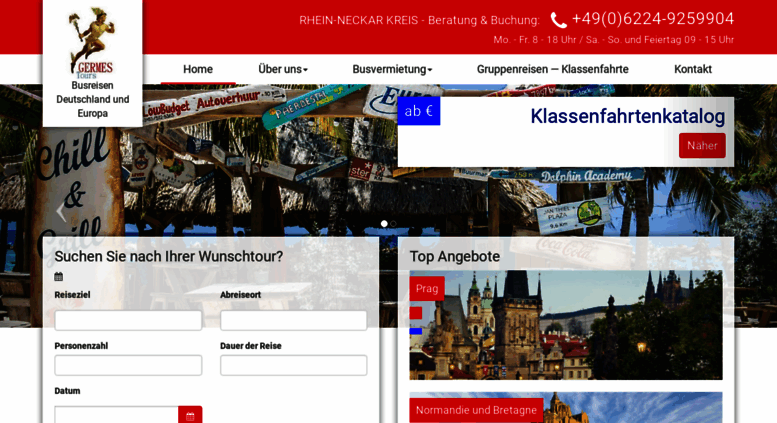The width and height of the screenshot is (777, 423).
Task: Click the Prag offer label
Action: click(427, 288)
